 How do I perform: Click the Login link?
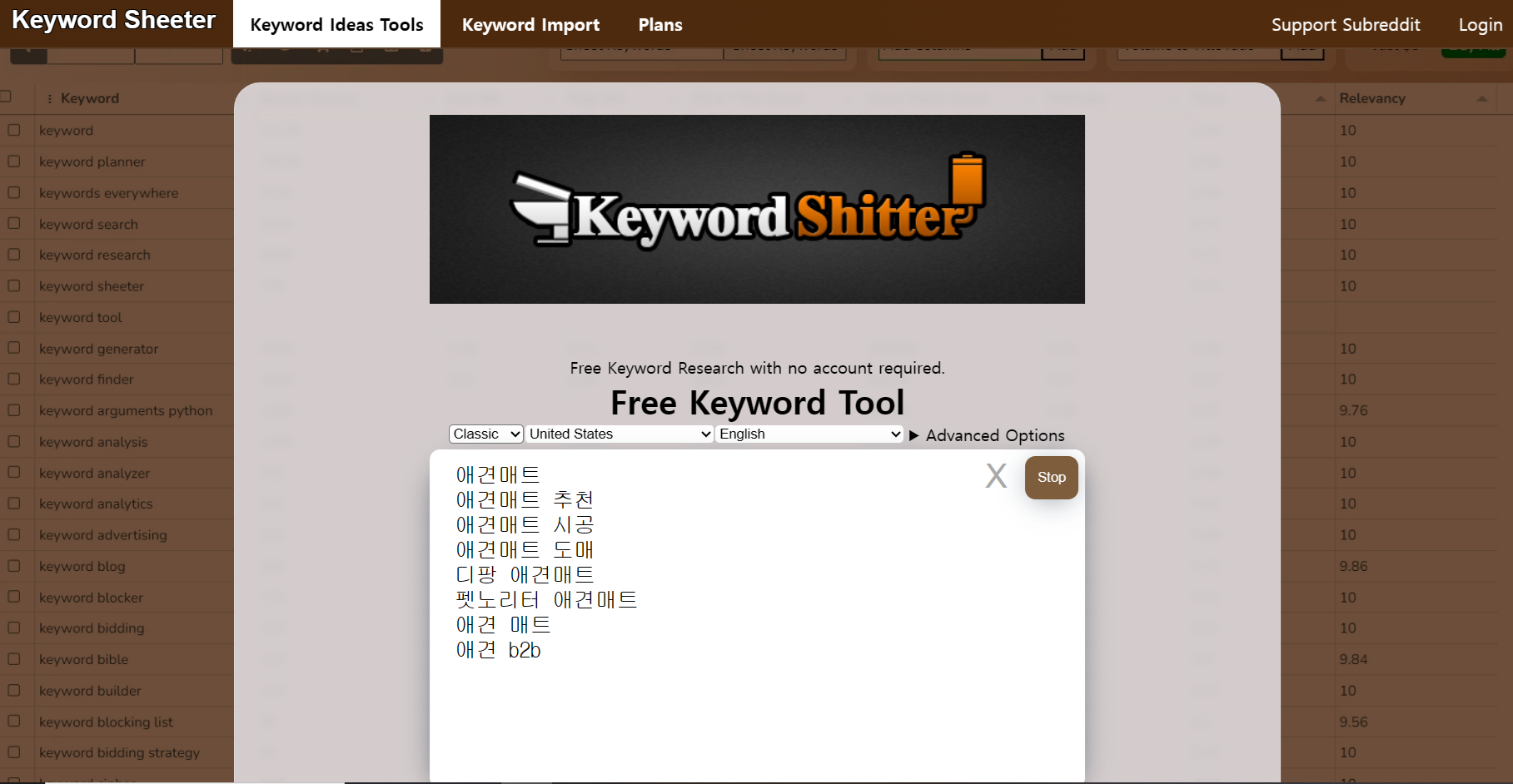coord(1481,25)
